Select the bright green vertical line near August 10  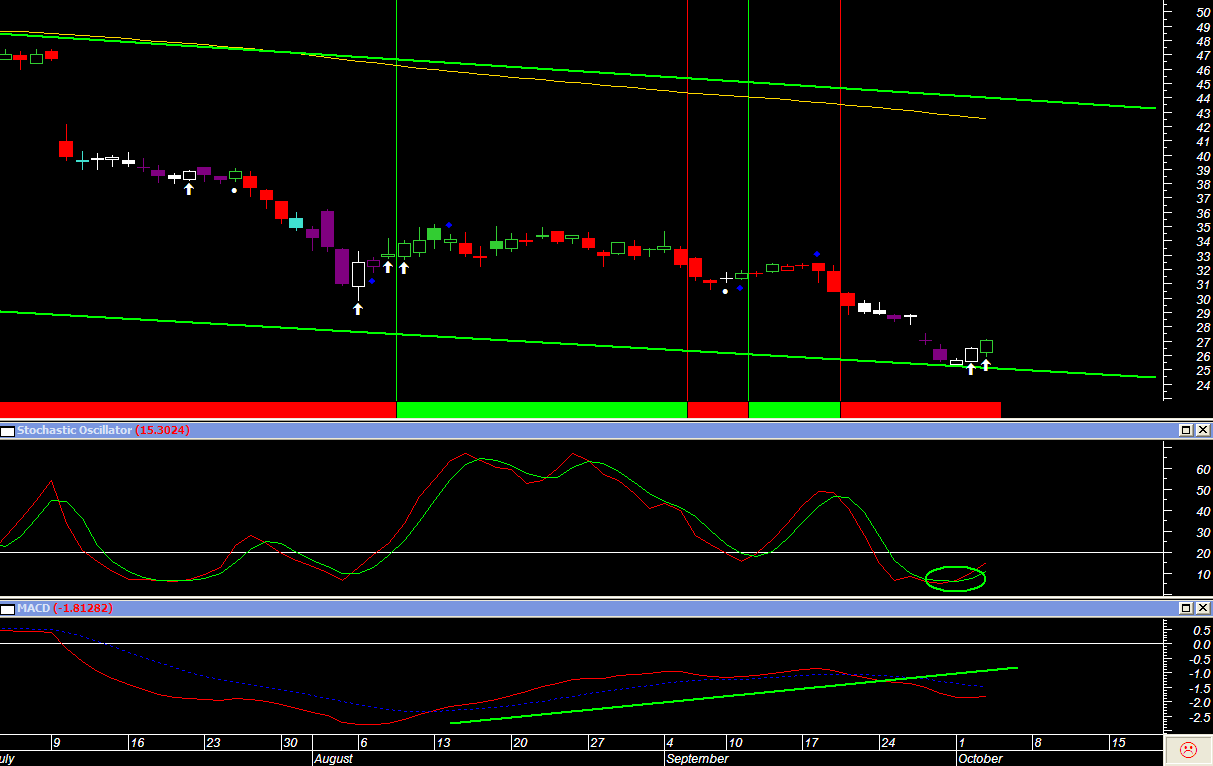pyautogui.click(x=397, y=200)
